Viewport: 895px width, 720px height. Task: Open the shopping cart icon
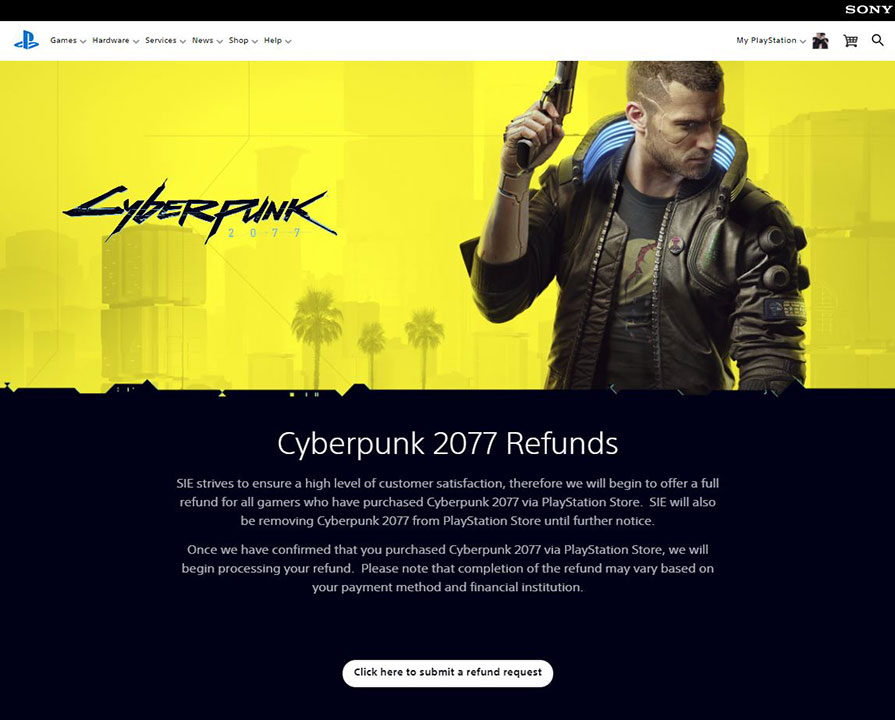tap(850, 41)
